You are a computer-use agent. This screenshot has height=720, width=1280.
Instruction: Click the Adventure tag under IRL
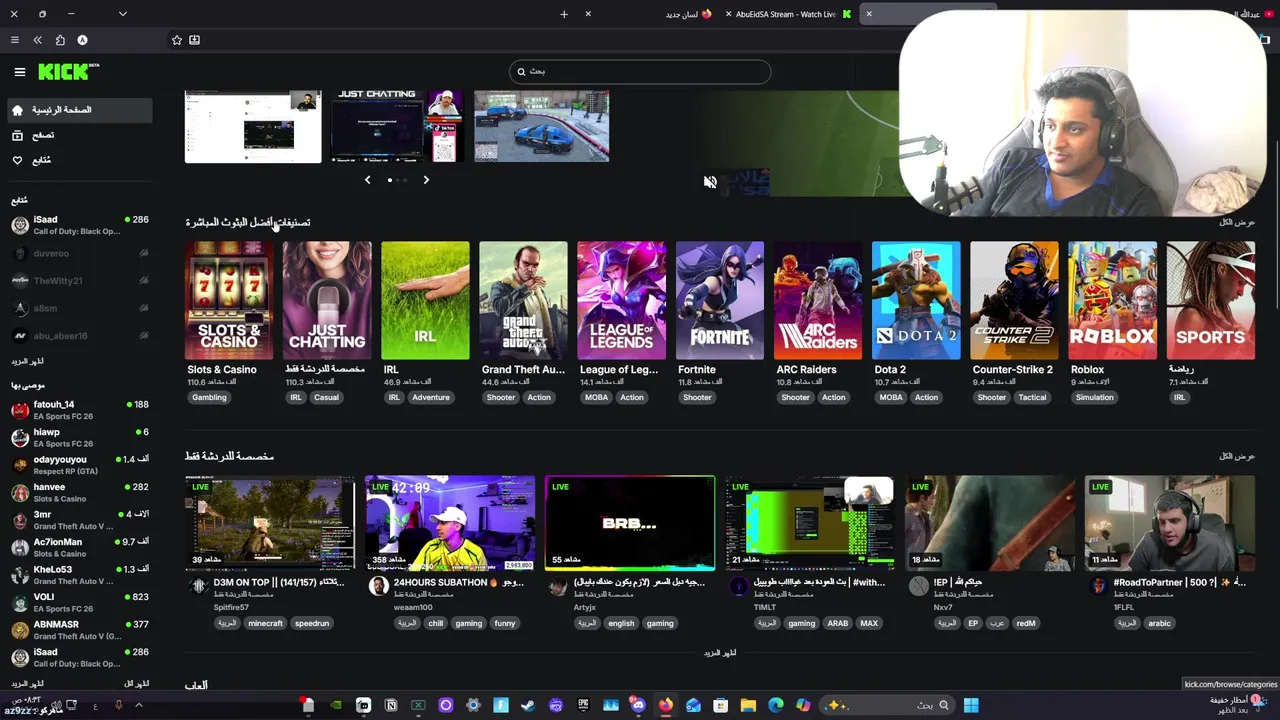pos(431,397)
